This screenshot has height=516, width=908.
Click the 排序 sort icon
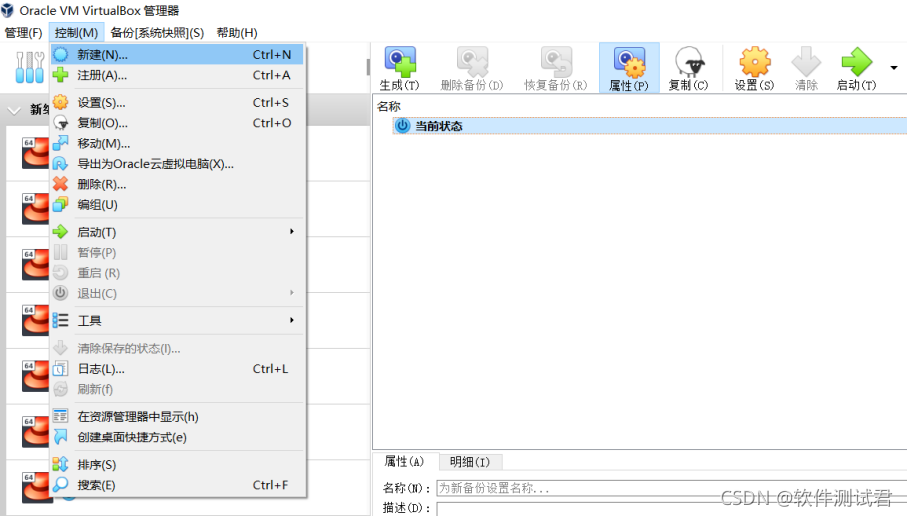coord(61,464)
